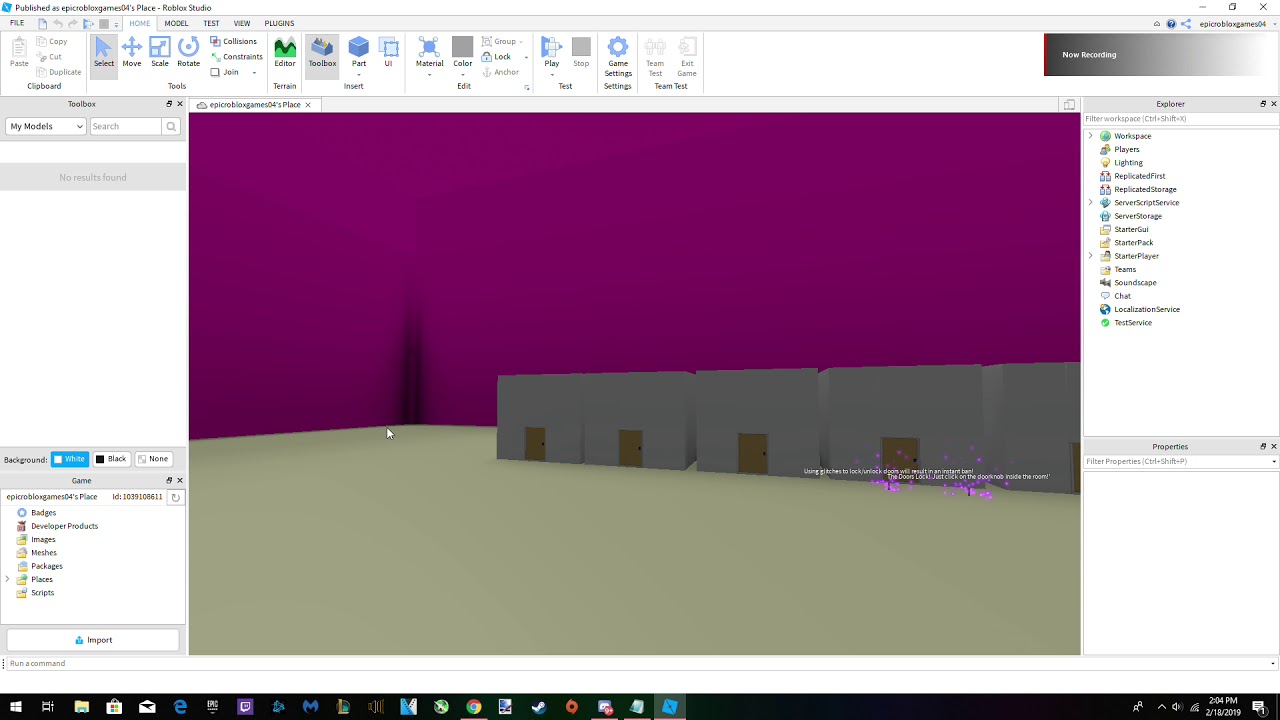Screen dimensions: 1280x720
Task: Open the Lock dropdown
Action: click(x=526, y=57)
